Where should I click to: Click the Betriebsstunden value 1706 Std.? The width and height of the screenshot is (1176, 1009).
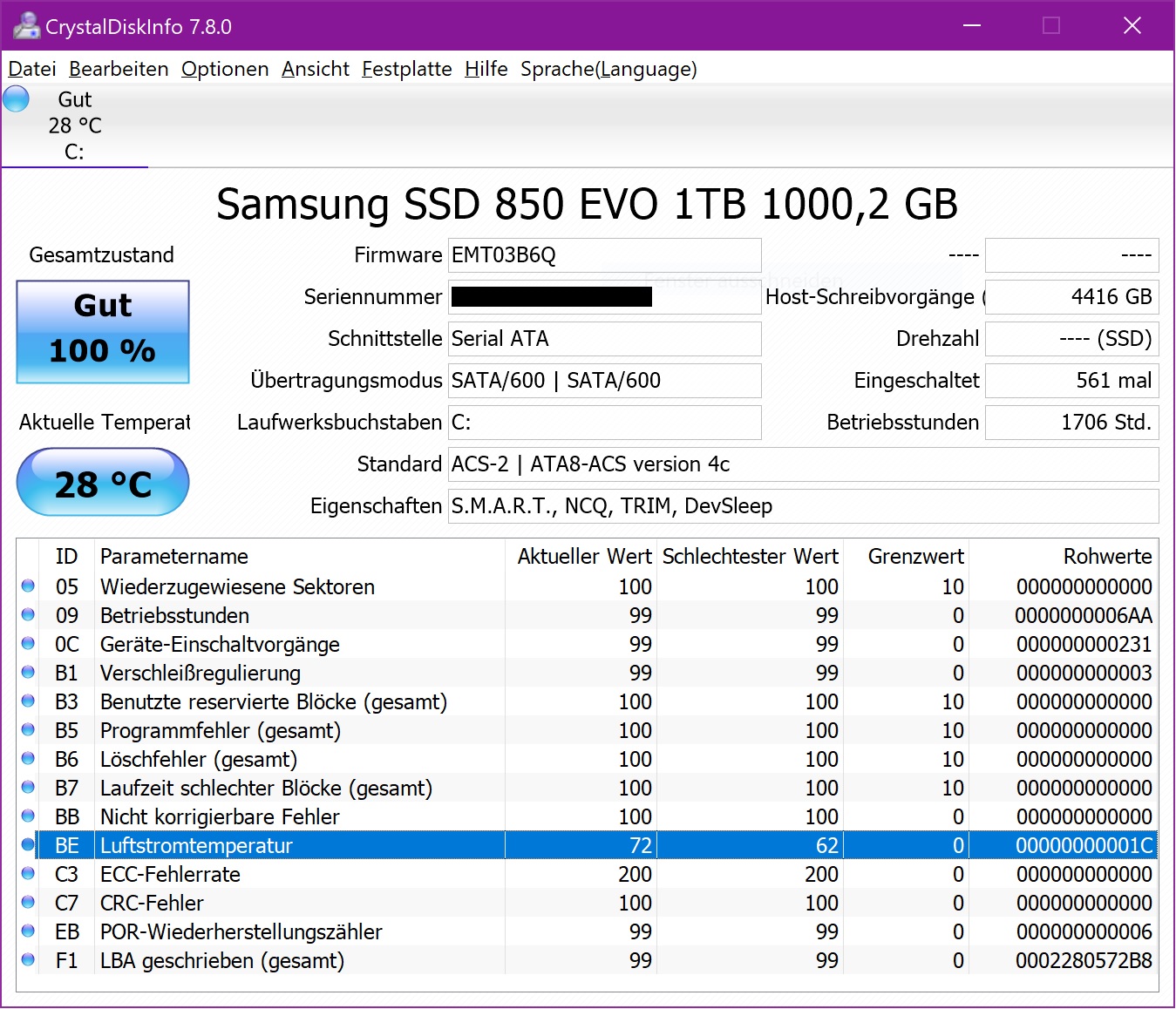[x=1072, y=423]
